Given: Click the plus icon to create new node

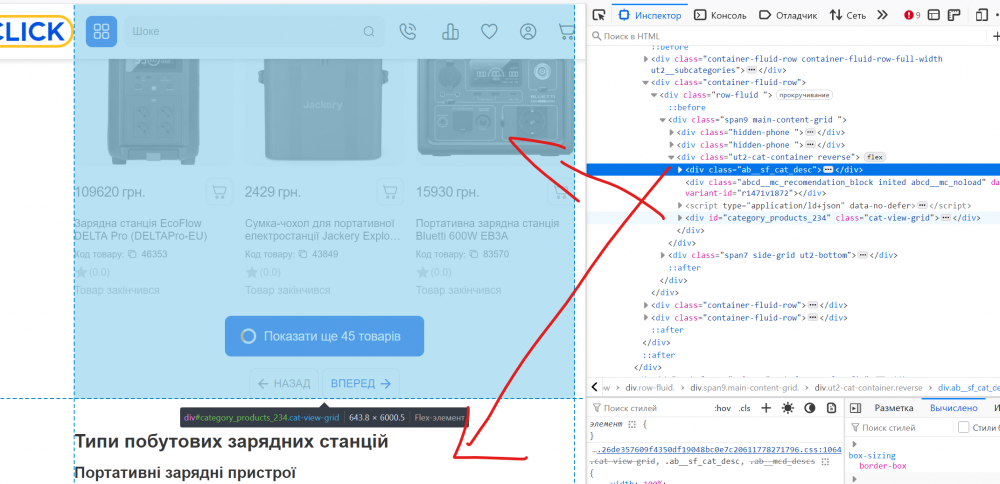Looking at the screenshot, I should pos(996,36).
